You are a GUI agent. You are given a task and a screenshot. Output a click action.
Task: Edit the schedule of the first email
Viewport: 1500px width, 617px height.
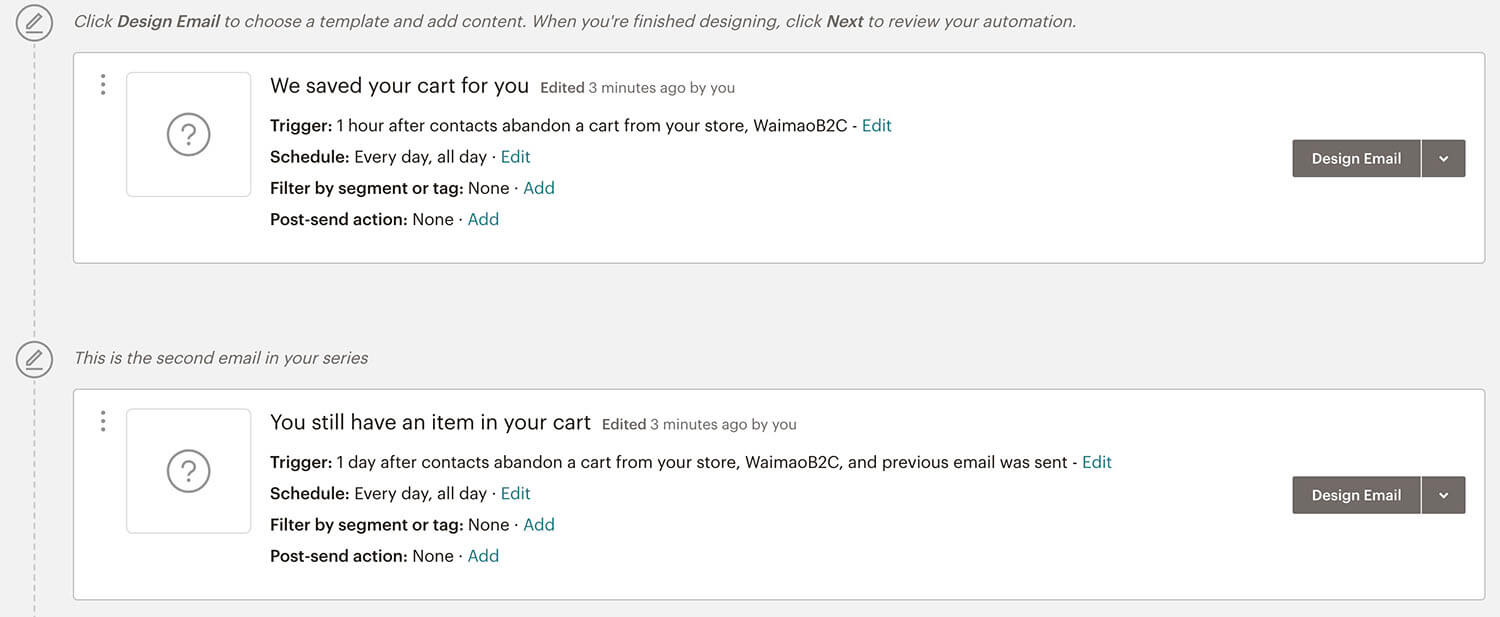click(x=515, y=156)
